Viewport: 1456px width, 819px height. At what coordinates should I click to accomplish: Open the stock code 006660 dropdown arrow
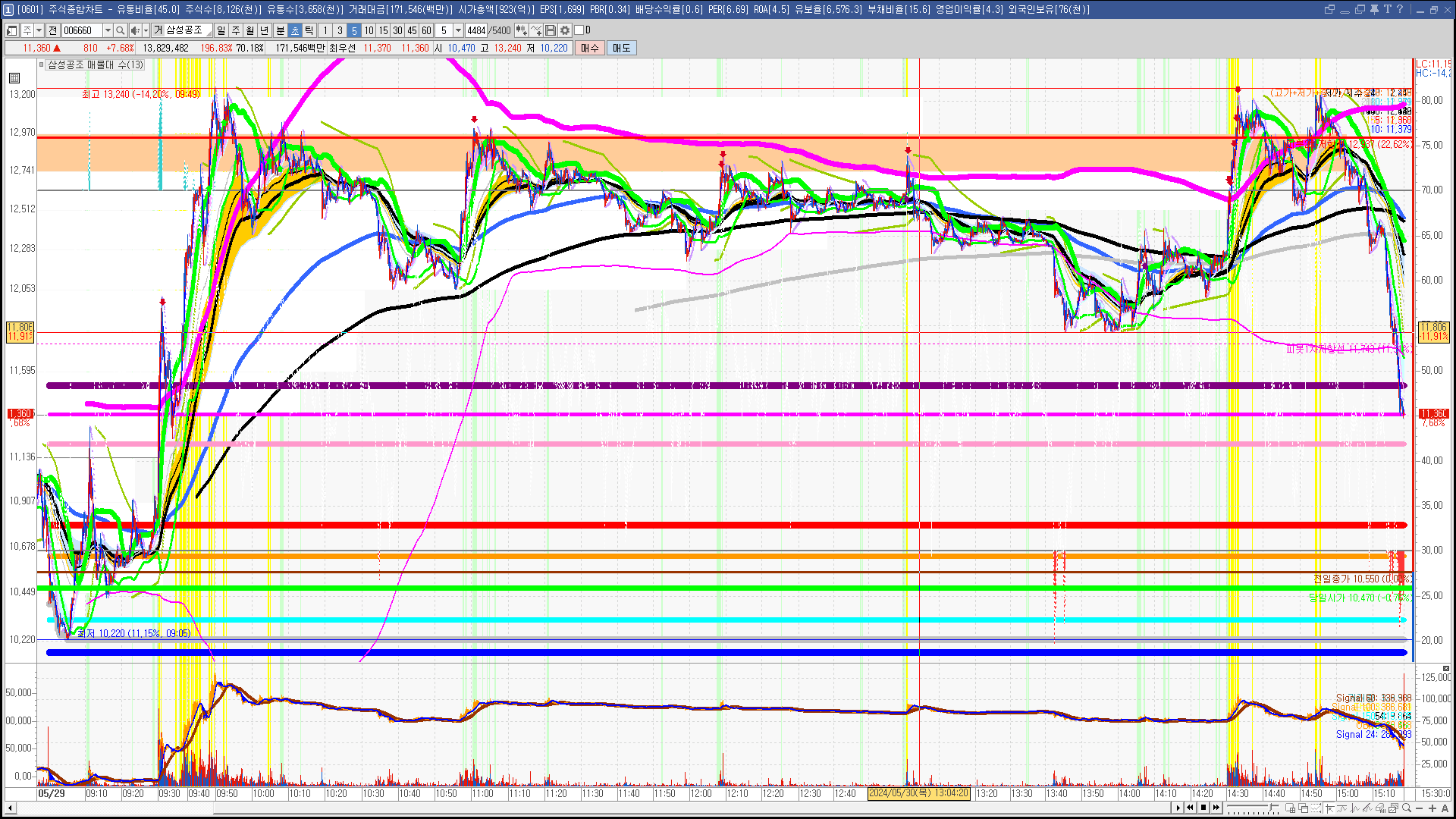tap(108, 30)
